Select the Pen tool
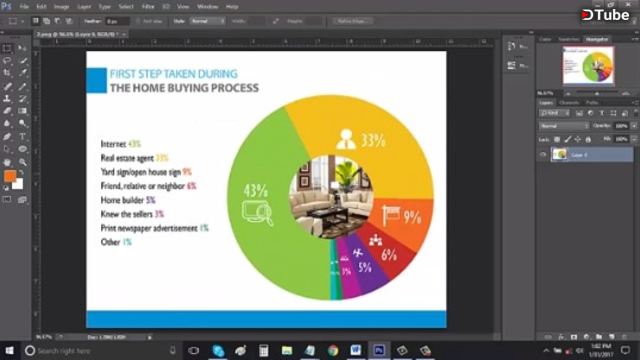Viewport: 640px width, 360px height. [7, 136]
